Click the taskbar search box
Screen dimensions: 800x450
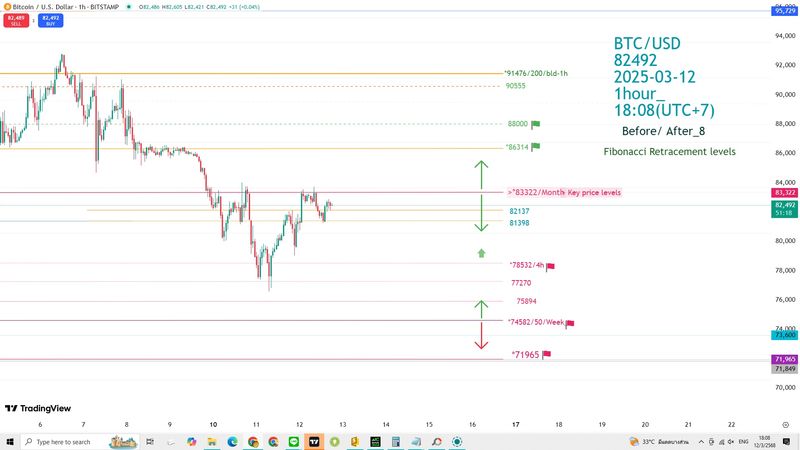tap(70, 441)
